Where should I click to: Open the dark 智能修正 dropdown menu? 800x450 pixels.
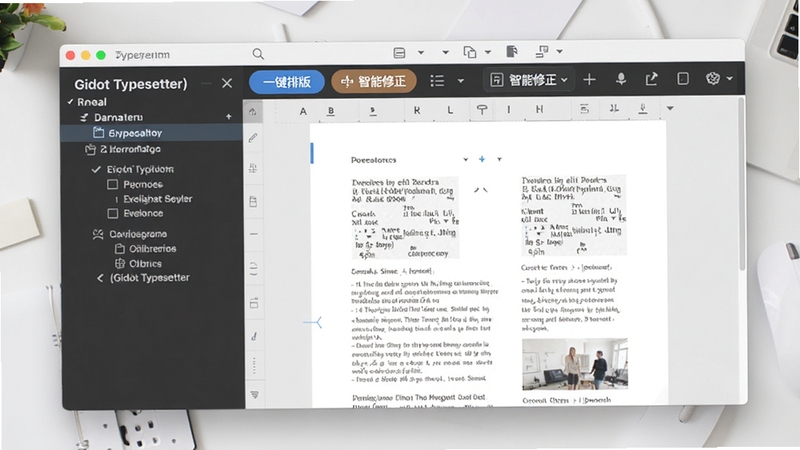(x=529, y=80)
